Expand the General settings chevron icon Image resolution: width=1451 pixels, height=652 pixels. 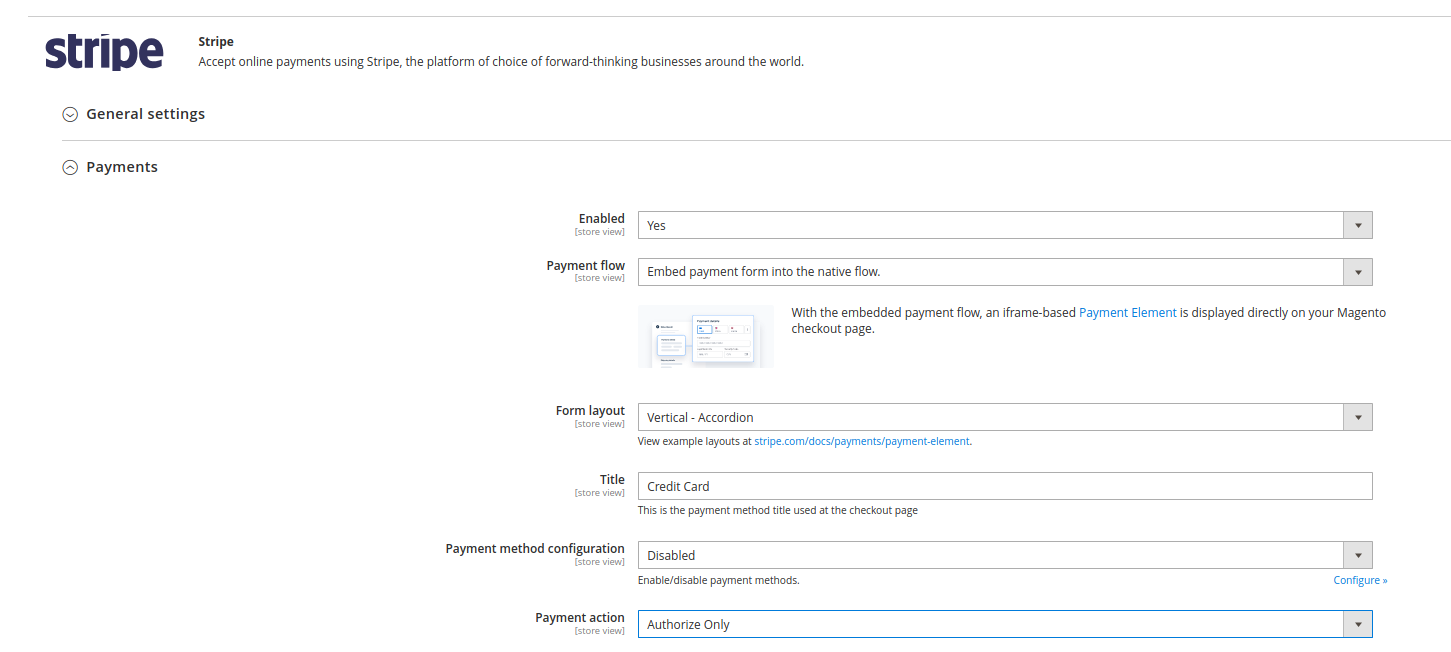coord(70,114)
